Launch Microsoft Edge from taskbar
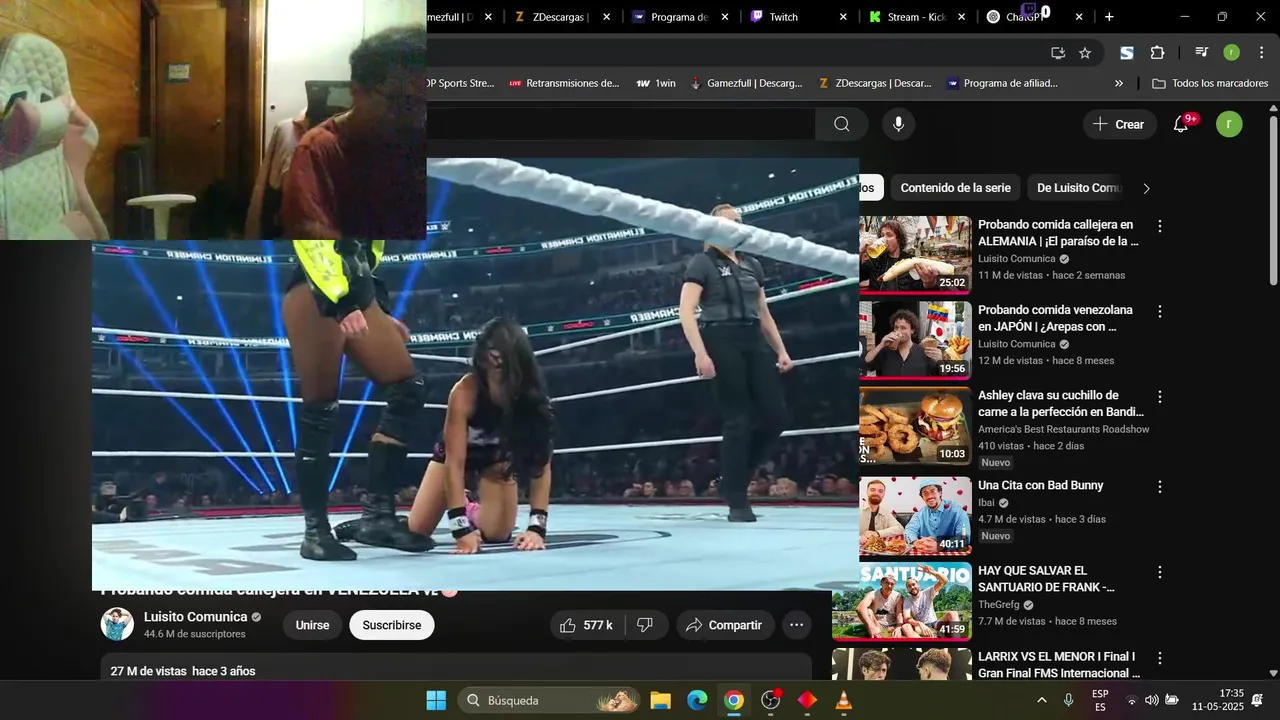1280x720 pixels. (697, 700)
